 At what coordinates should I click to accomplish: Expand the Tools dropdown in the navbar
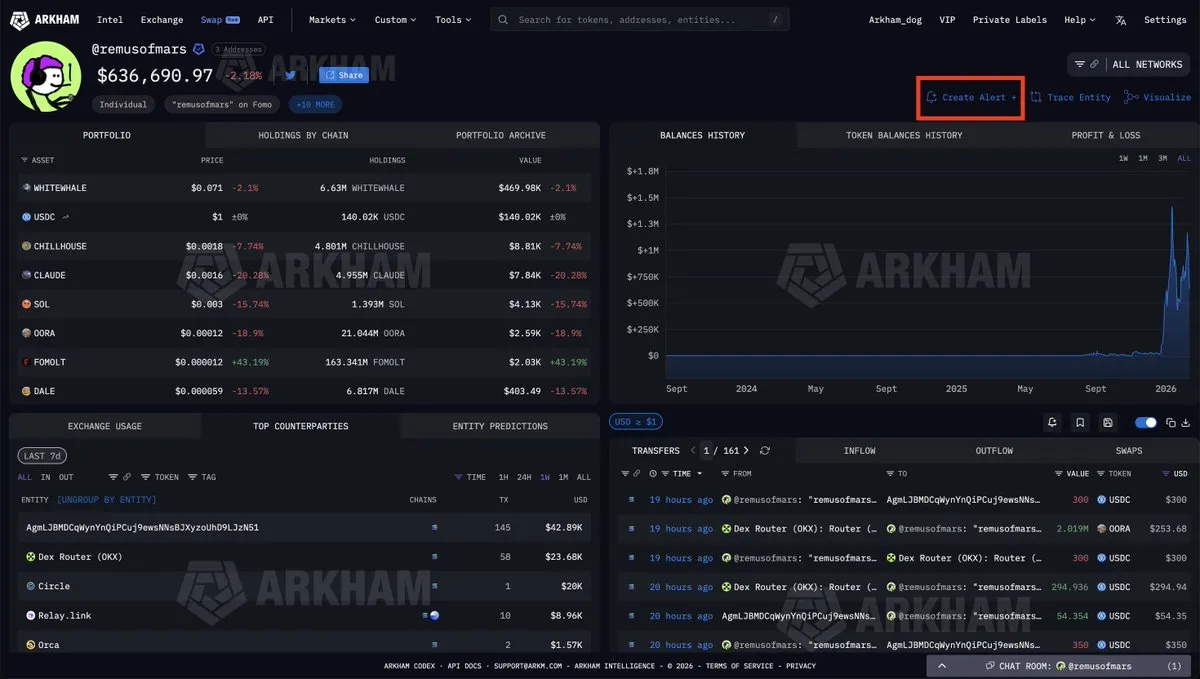(454, 20)
